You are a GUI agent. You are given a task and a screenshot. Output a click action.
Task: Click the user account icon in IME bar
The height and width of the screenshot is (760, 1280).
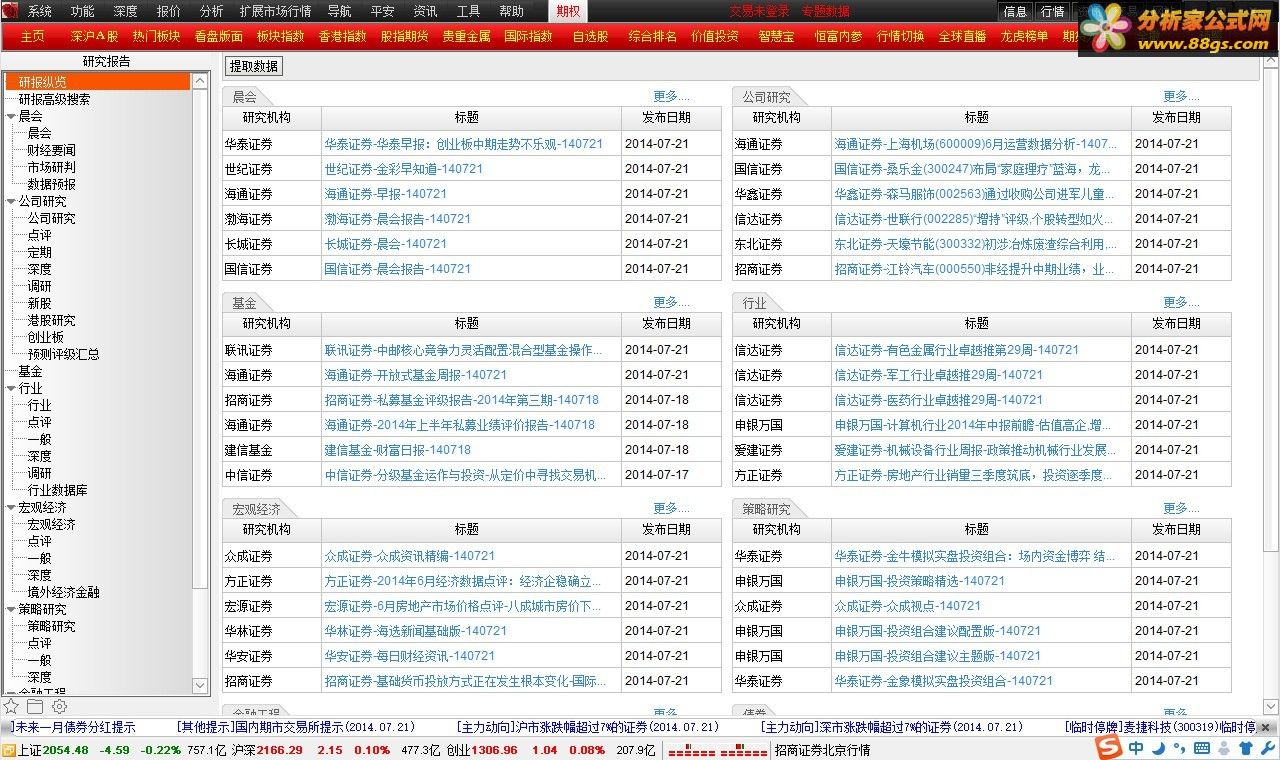click(x=1225, y=748)
